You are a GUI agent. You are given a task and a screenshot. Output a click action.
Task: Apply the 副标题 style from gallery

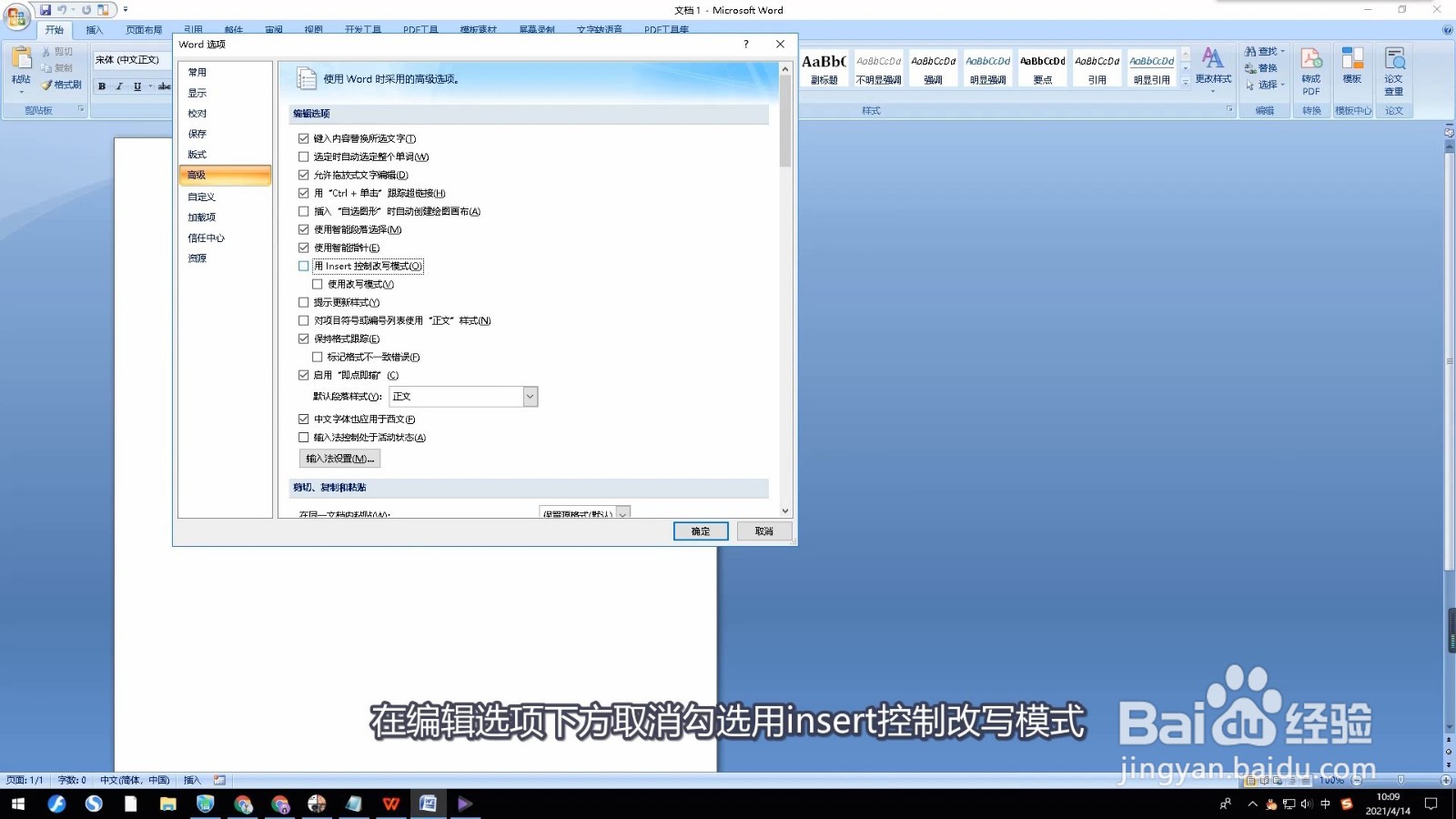(x=824, y=68)
